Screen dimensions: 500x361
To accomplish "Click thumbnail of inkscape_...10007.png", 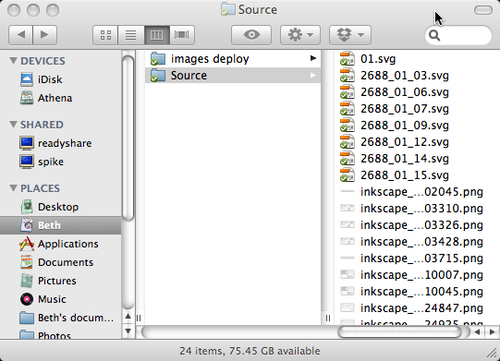I will tap(347, 275).
